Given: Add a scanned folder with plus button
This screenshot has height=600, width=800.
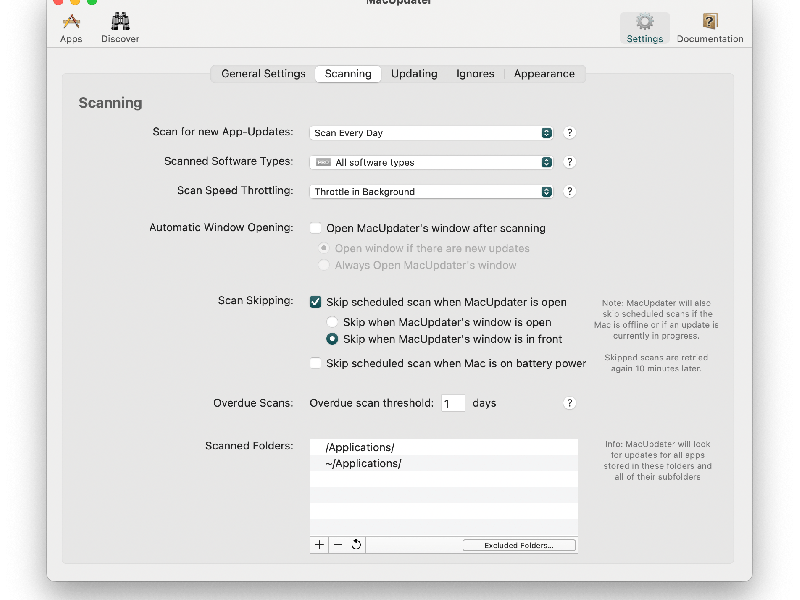Looking at the screenshot, I should pos(319,545).
